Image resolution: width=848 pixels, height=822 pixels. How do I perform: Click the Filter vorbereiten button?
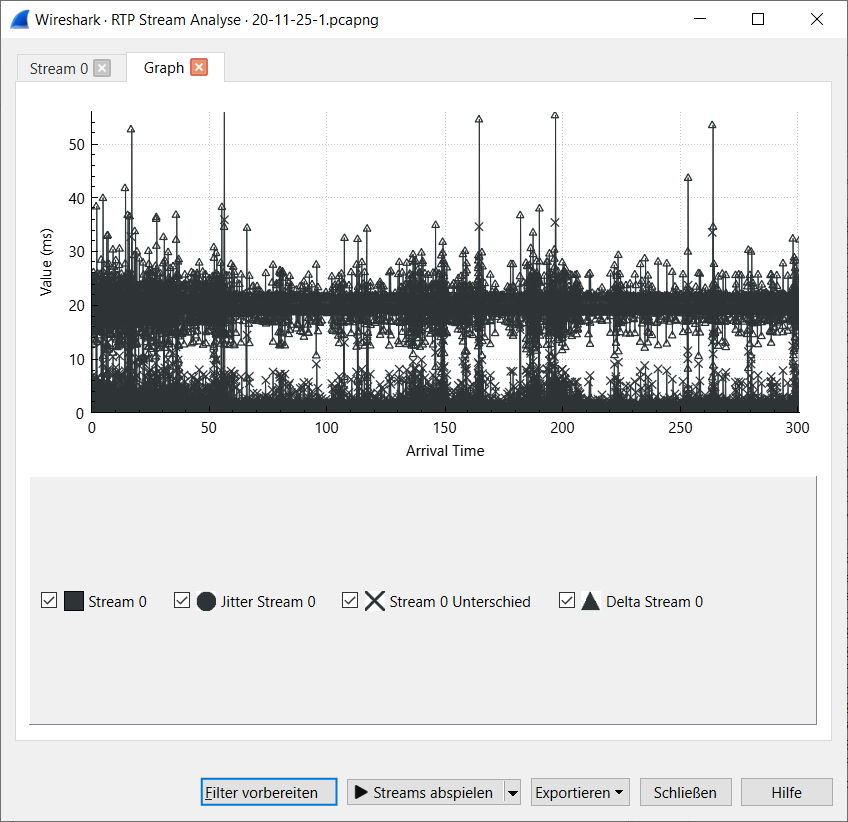(268, 791)
